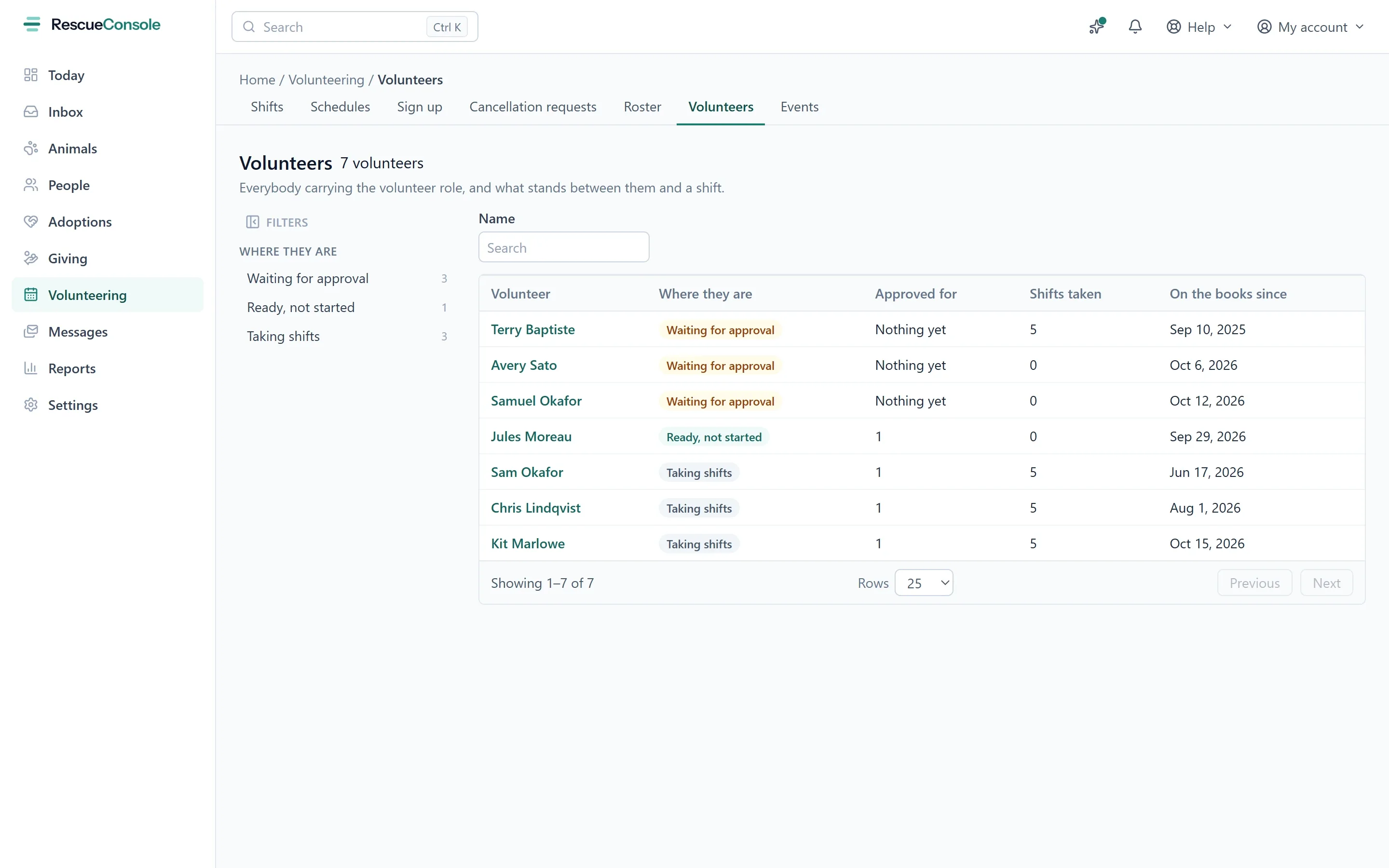Click the Volunteering breadcrumb link
The width and height of the screenshot is (1389, 868).
326,80
